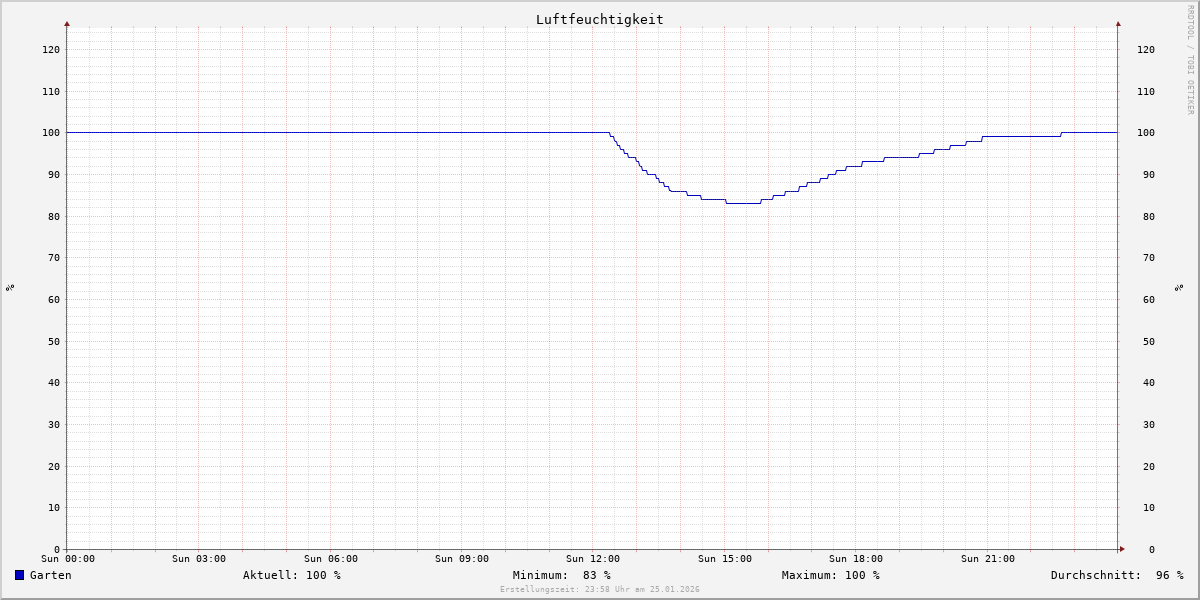Select the Garten legend label
The image size is (1200, 600).
coord(51,575)
